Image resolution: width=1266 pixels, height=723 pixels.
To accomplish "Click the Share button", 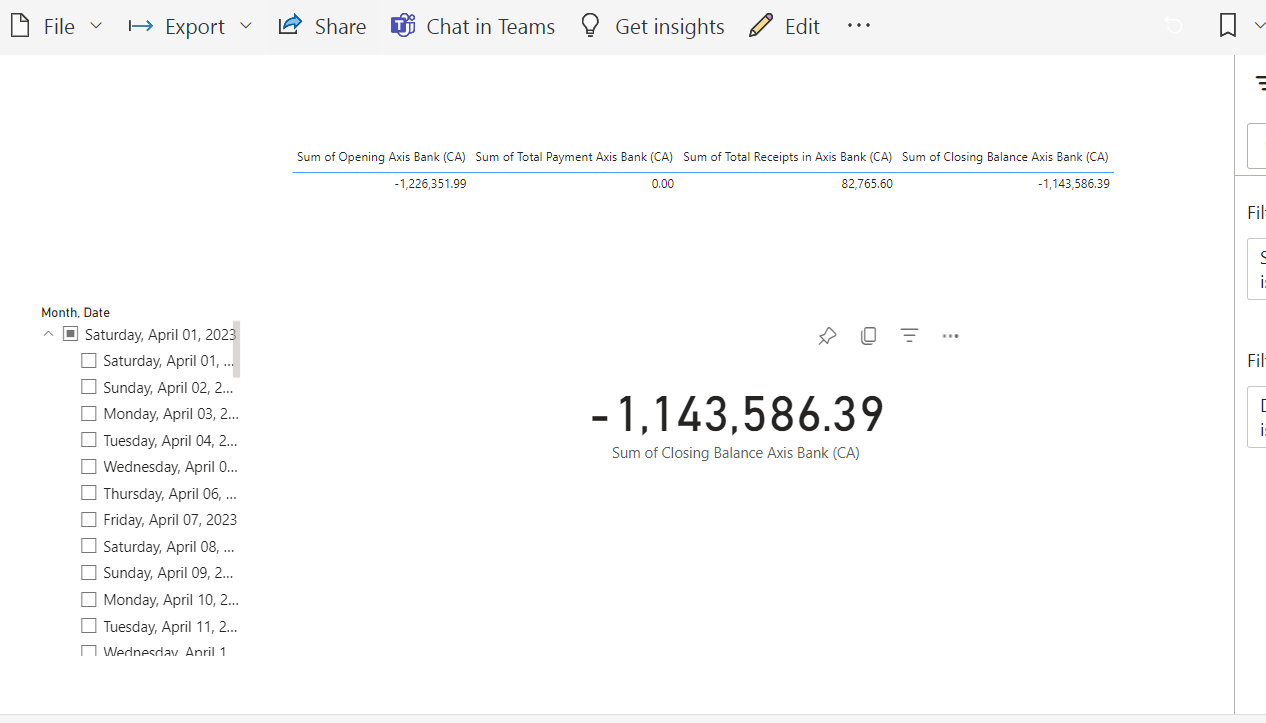I will coord(322,27).
